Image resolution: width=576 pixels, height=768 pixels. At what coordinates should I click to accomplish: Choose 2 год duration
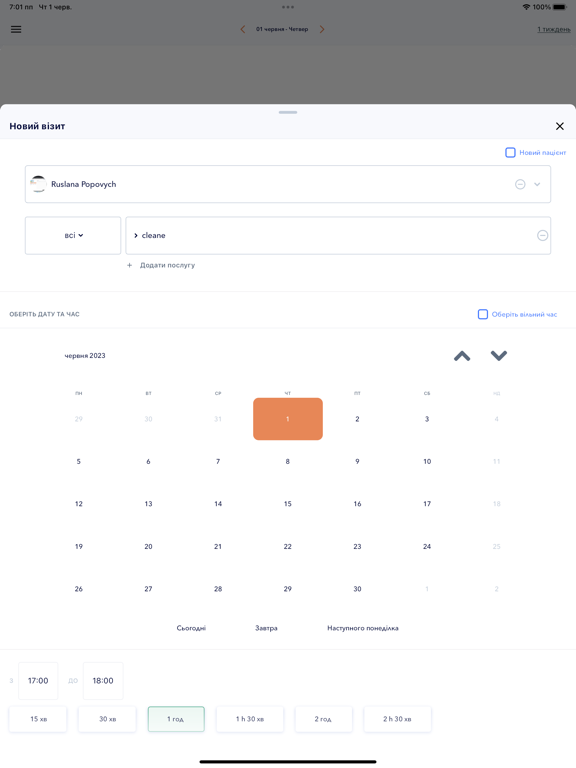click(323, 719)
